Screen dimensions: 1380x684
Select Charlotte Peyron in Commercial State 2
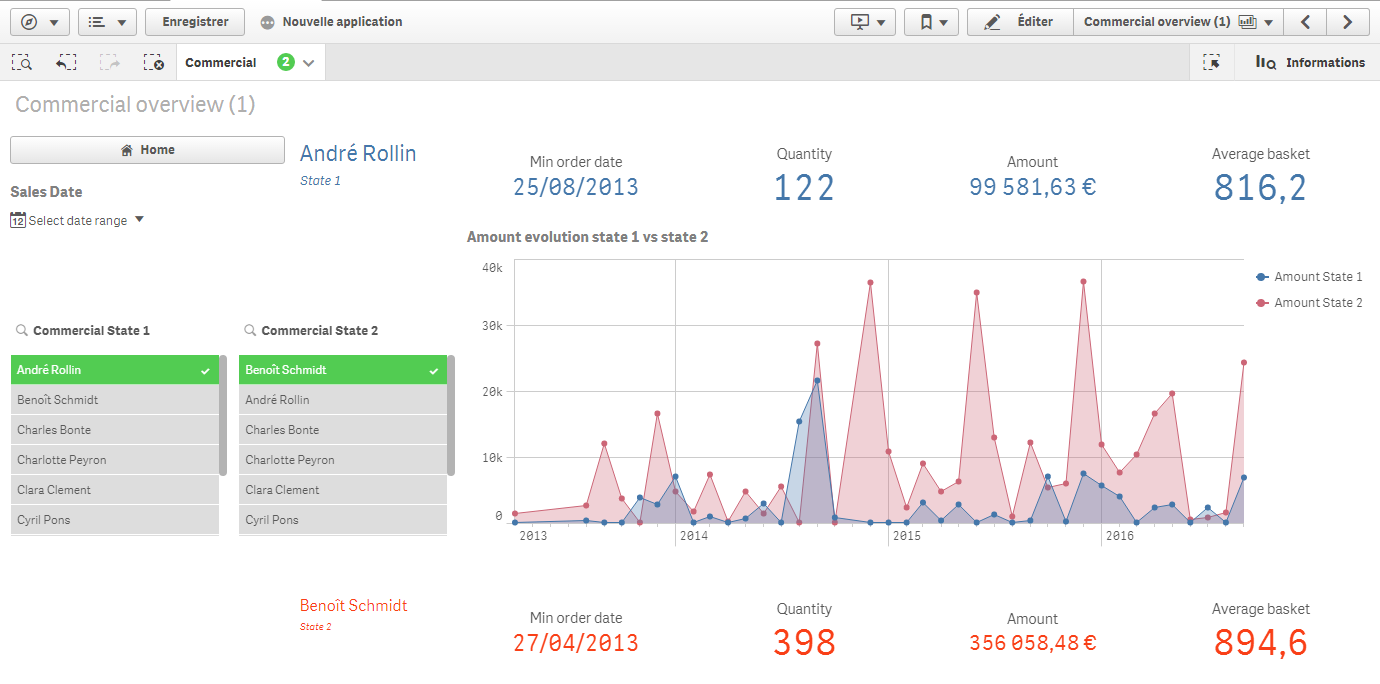(343, 460)
